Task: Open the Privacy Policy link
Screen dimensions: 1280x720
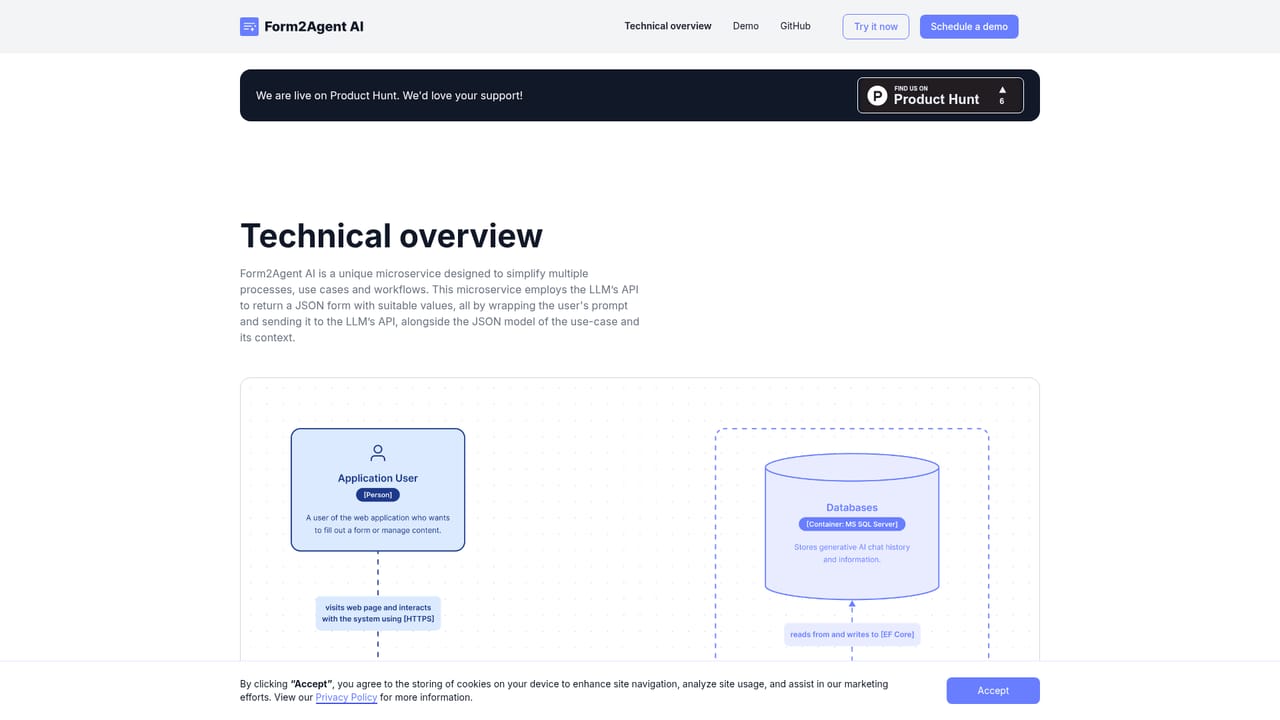Action: pos(346,697)
